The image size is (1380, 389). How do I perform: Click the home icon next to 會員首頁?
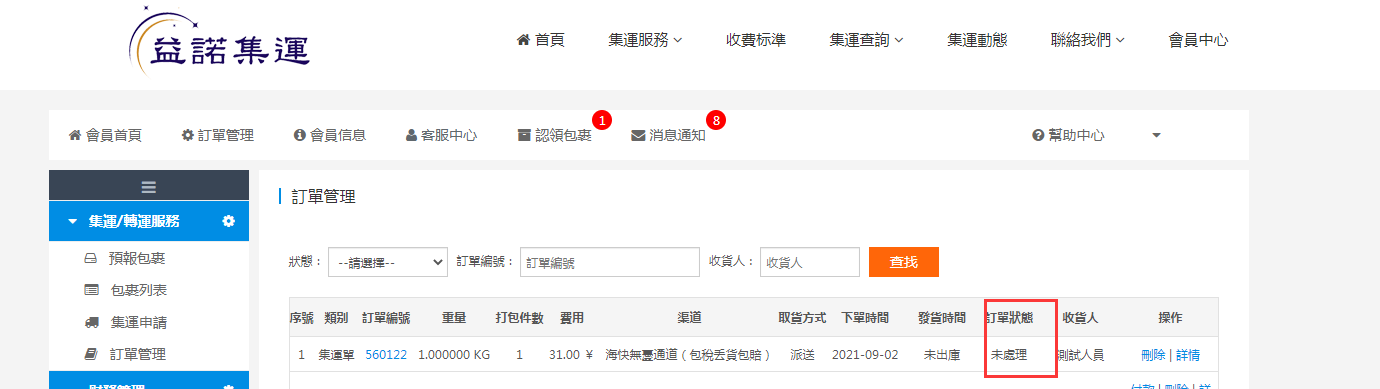74,135
